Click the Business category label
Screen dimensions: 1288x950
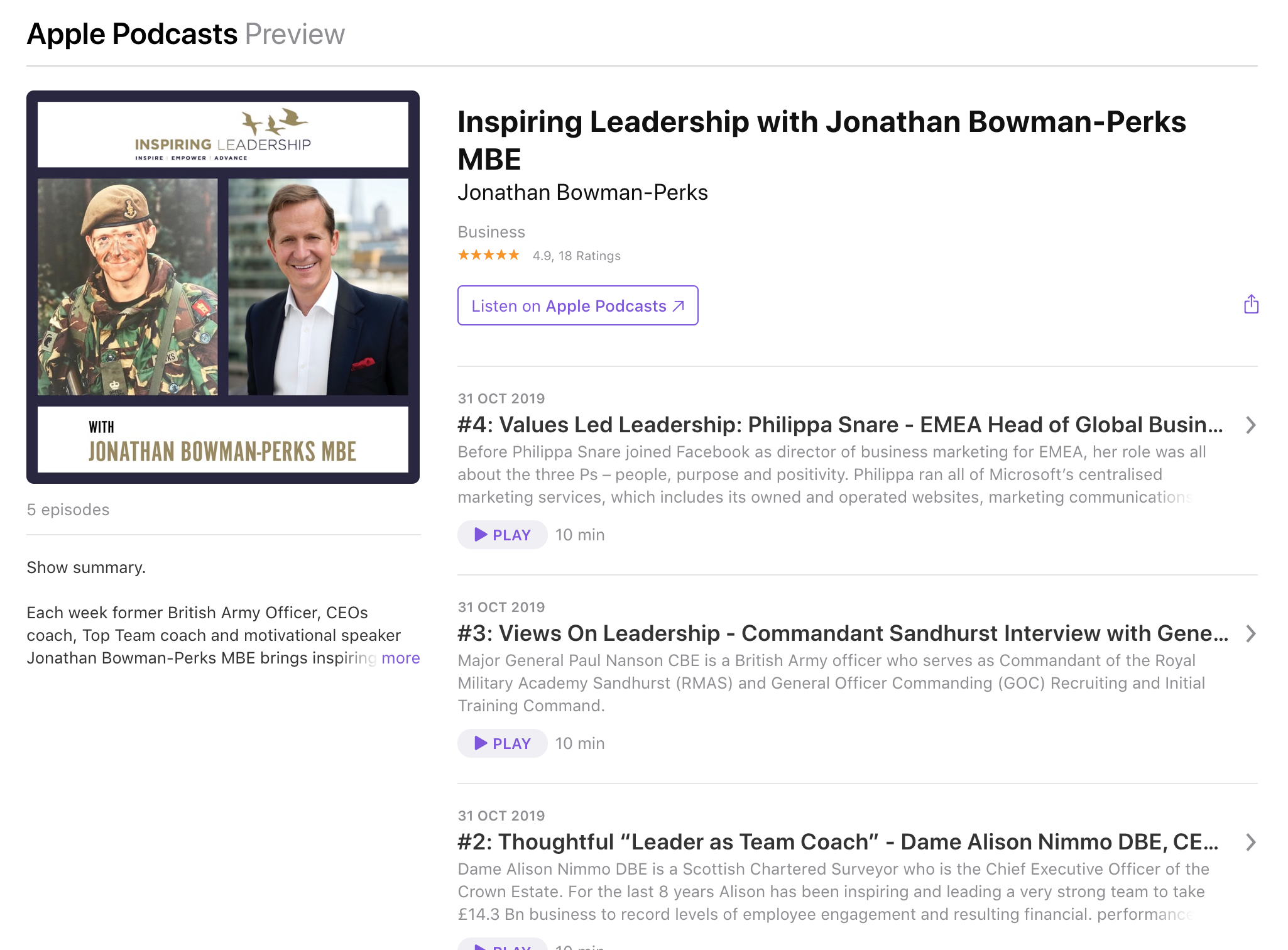(x=491, y=232)
